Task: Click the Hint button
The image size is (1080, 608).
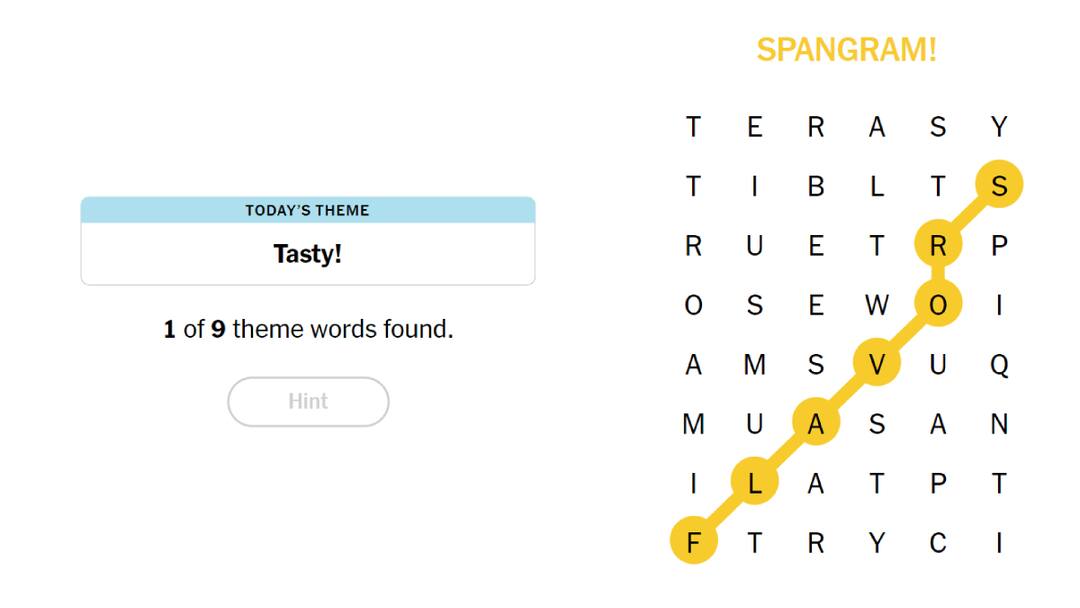Action: (x=308, y=401)
